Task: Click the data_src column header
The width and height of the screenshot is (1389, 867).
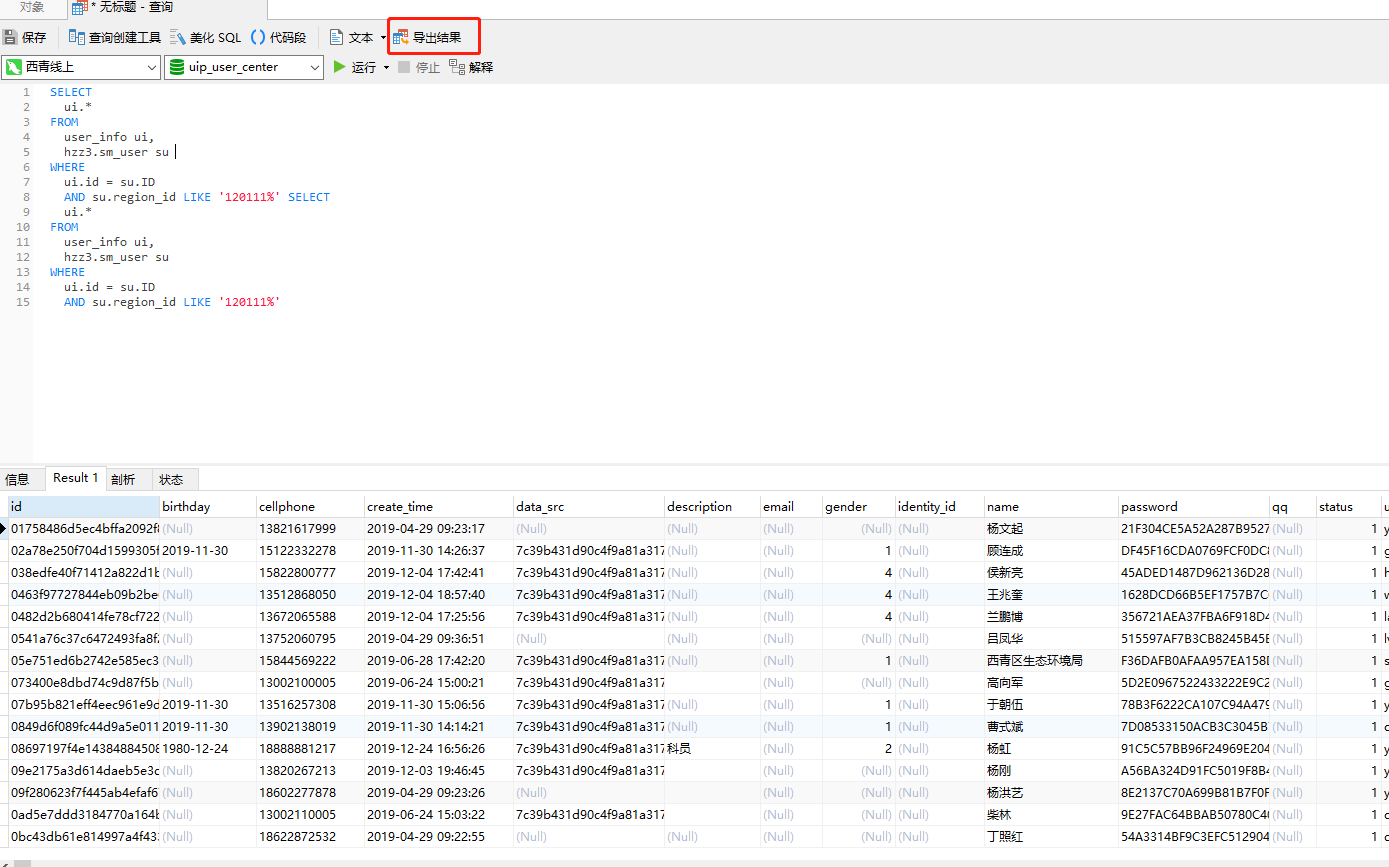Action: pos(589,507)
